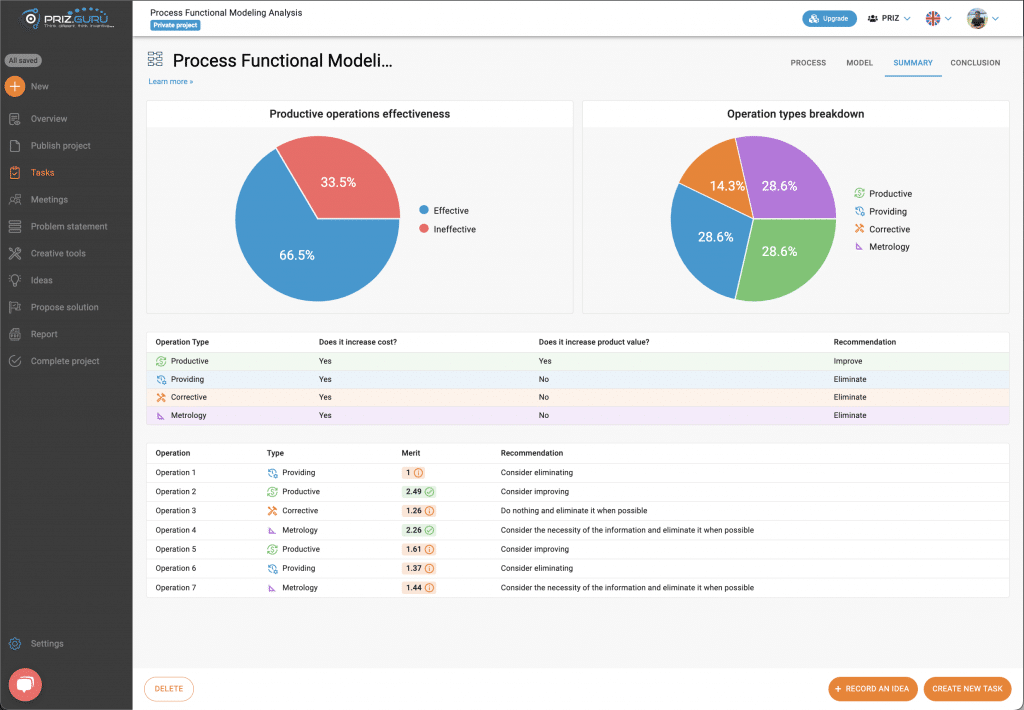Click the red 33.5% pie slice
This screenshot has width=1024, height=710.
point(340,180)
